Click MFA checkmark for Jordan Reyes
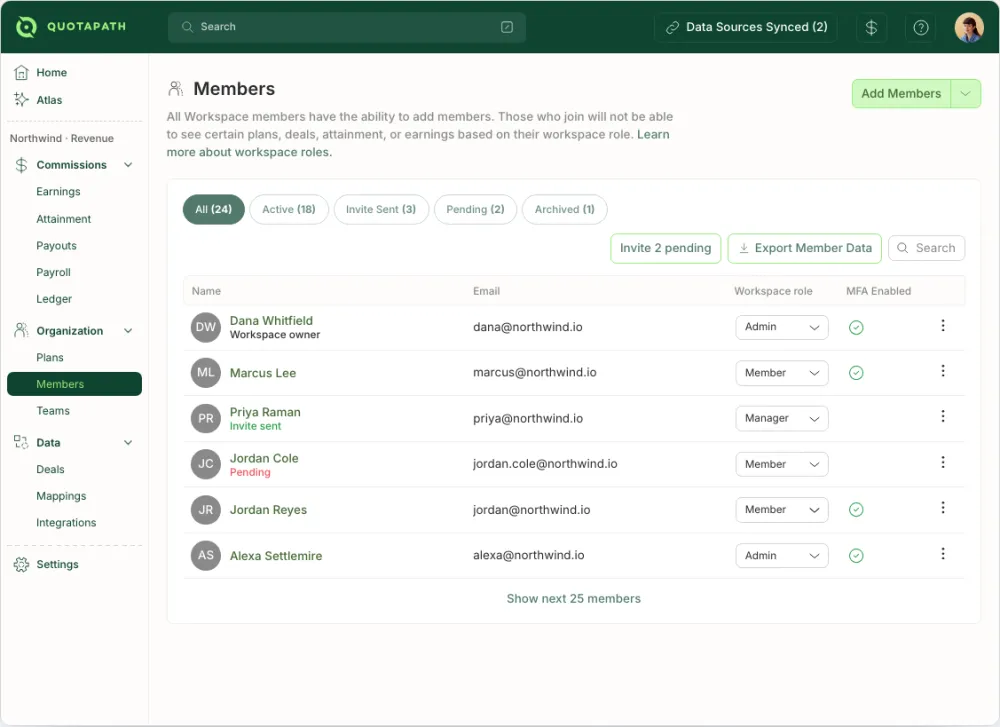 tap(856, 510)
